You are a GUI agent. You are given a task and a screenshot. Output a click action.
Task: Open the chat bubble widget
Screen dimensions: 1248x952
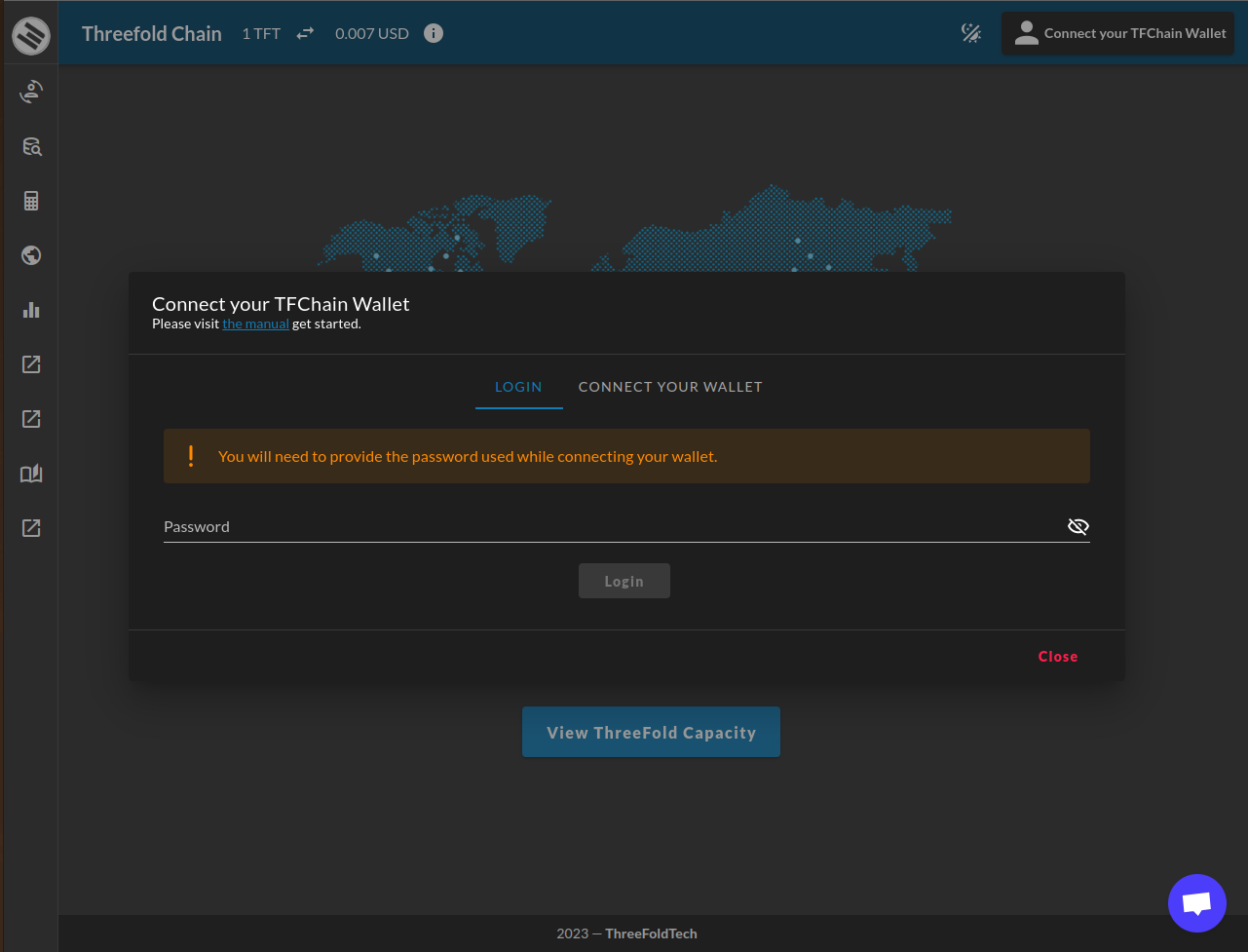1197,903
